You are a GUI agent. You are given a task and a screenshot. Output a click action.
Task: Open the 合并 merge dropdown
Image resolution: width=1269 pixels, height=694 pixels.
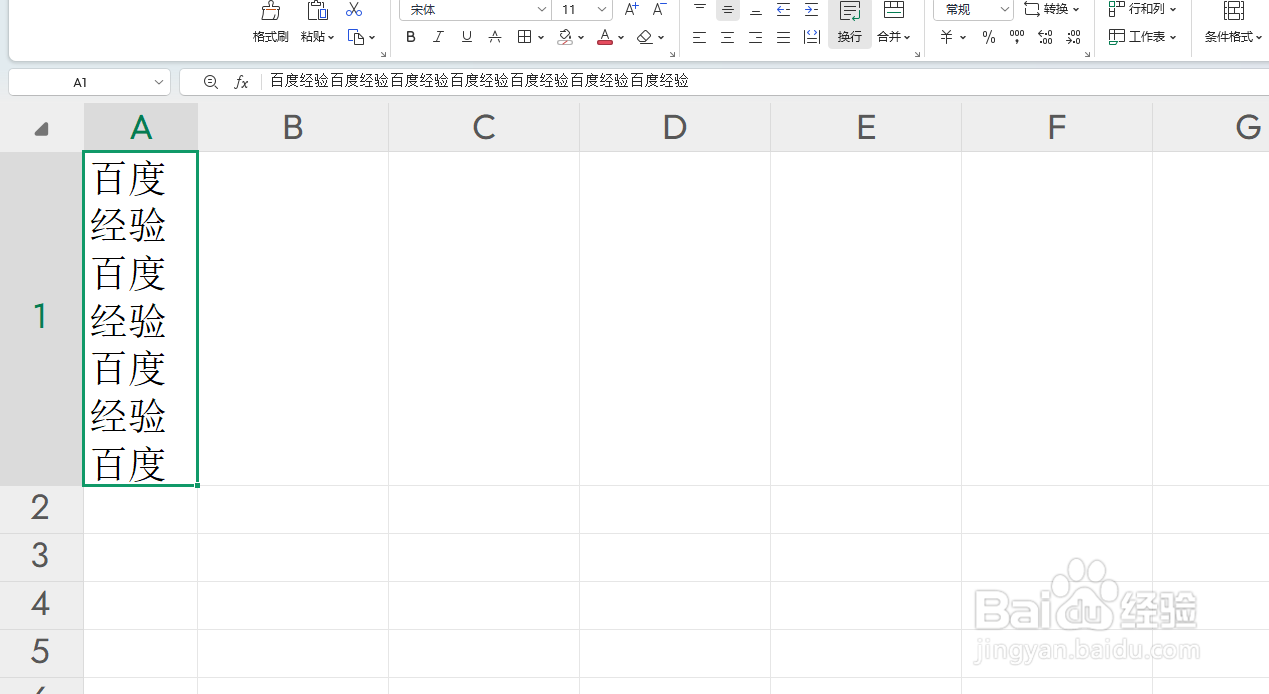coord(894,37)
